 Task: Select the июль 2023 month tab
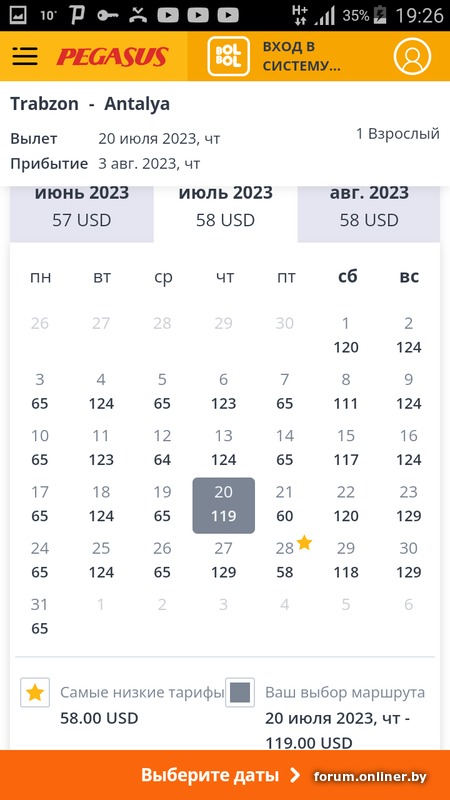(x=226, y=207)
